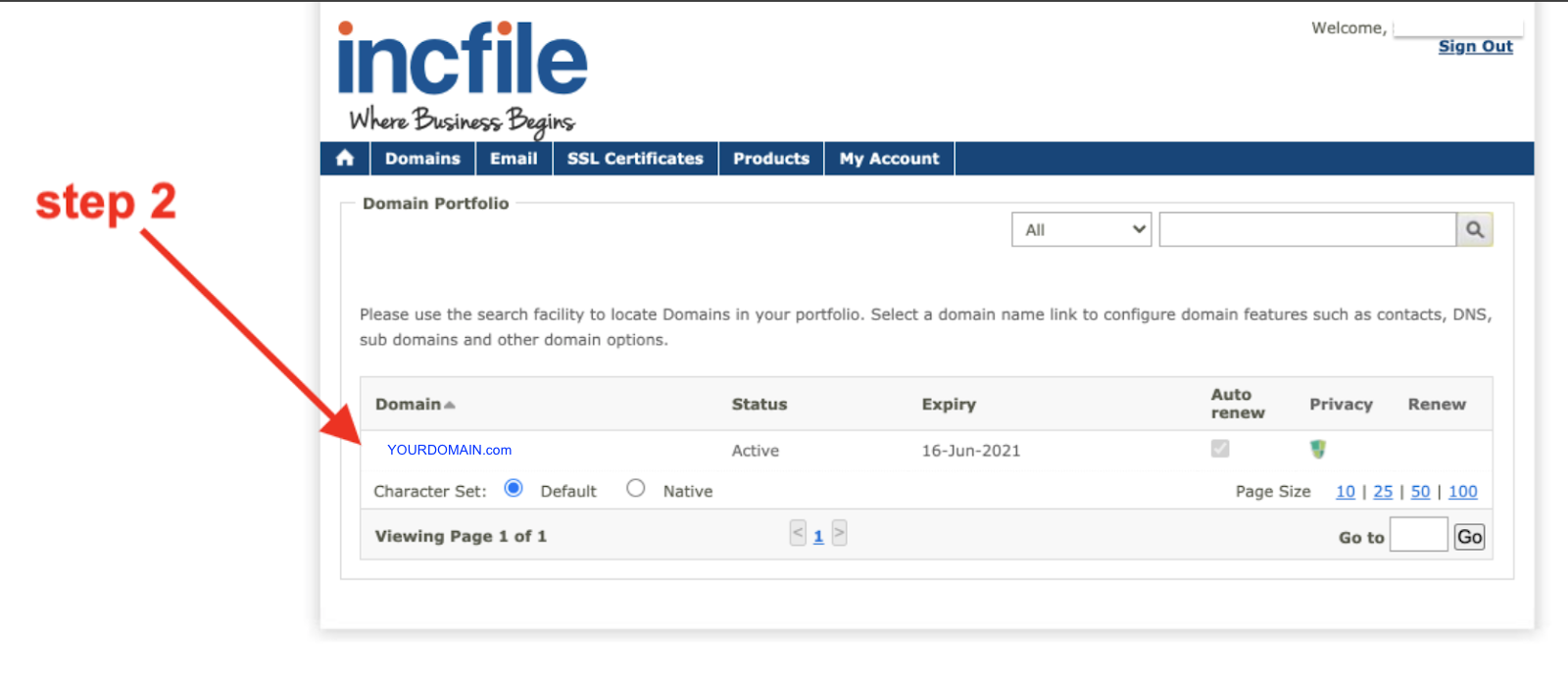Click the Auto renew column header
The image size is (1568, 676).
(1238, 404)
